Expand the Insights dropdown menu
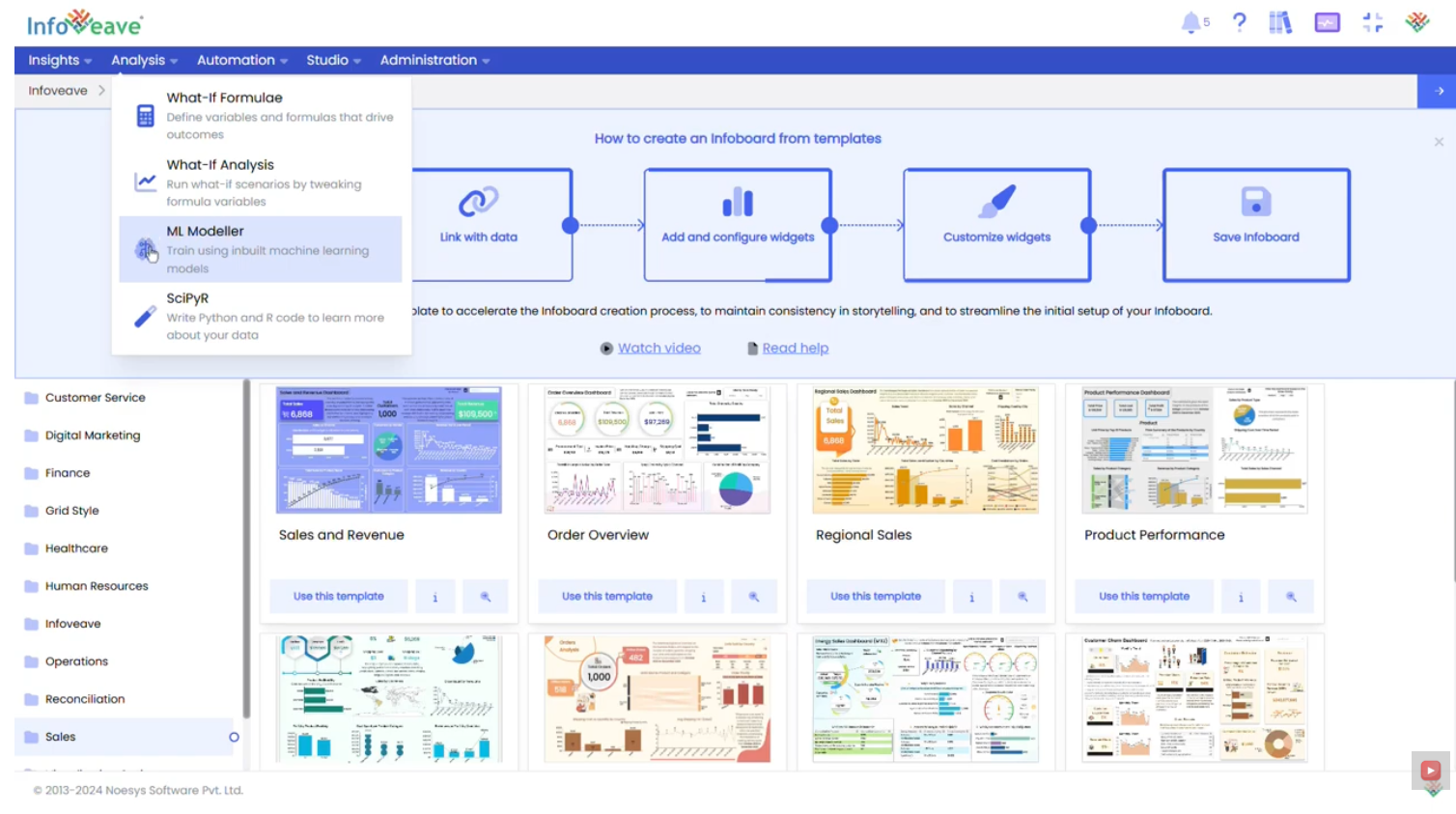1456x814 pixels. (60, 60)
